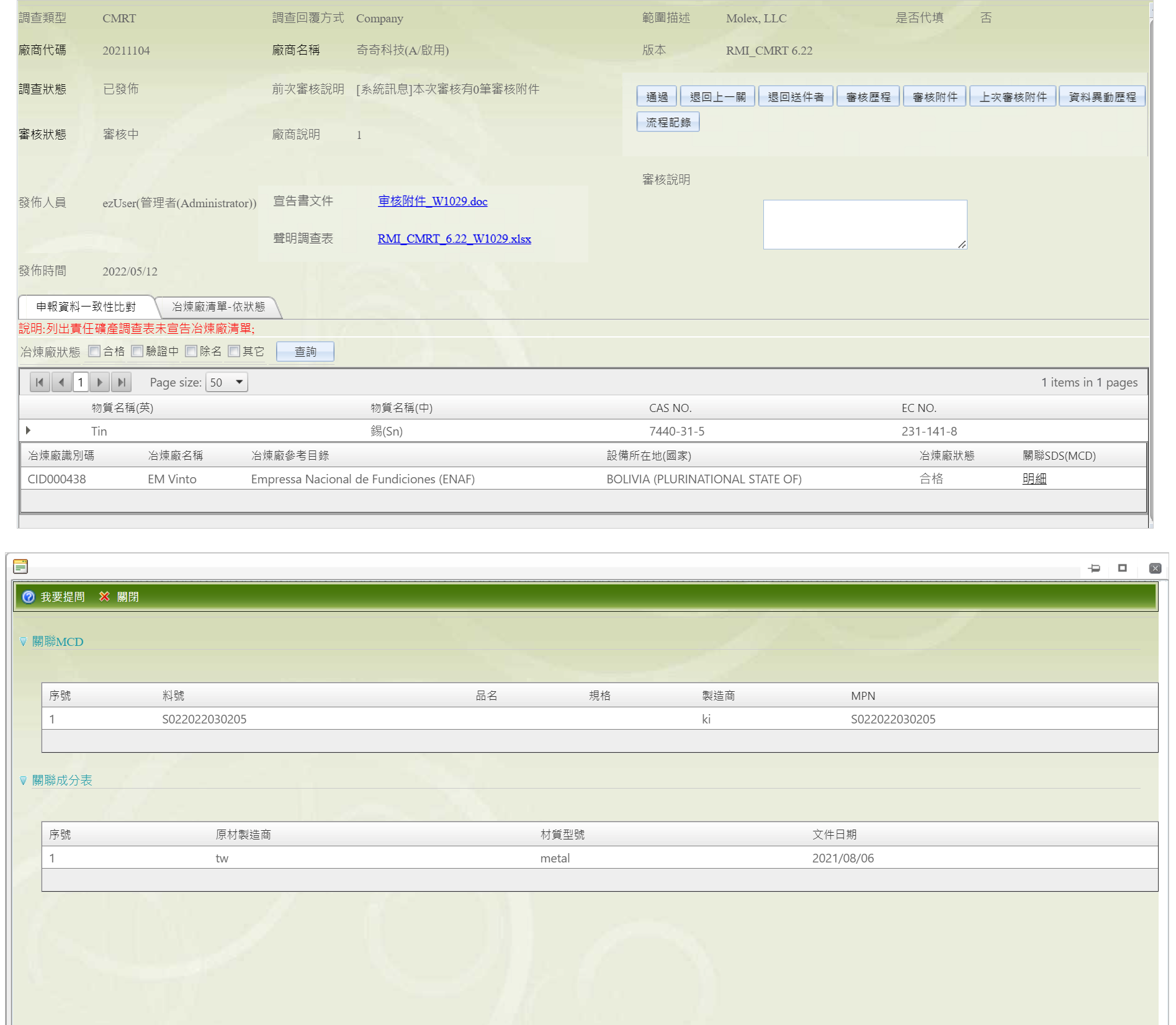Close the lower dialog with the X button
The height and width of the screenshot is (1025, 1176).
1155,568
